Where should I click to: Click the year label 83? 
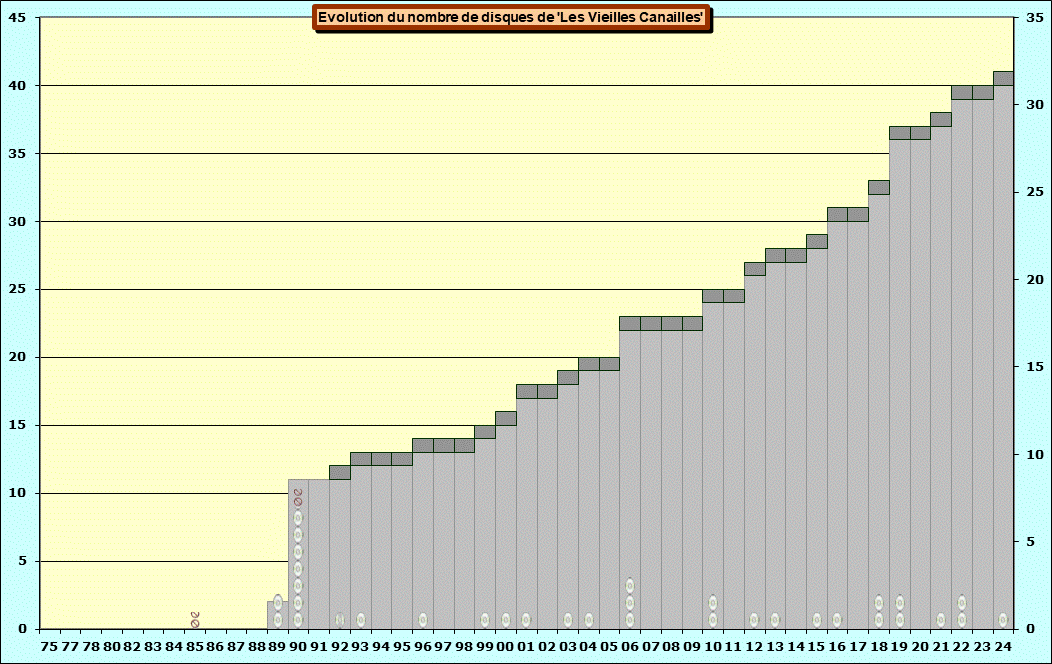click(153, 647)
